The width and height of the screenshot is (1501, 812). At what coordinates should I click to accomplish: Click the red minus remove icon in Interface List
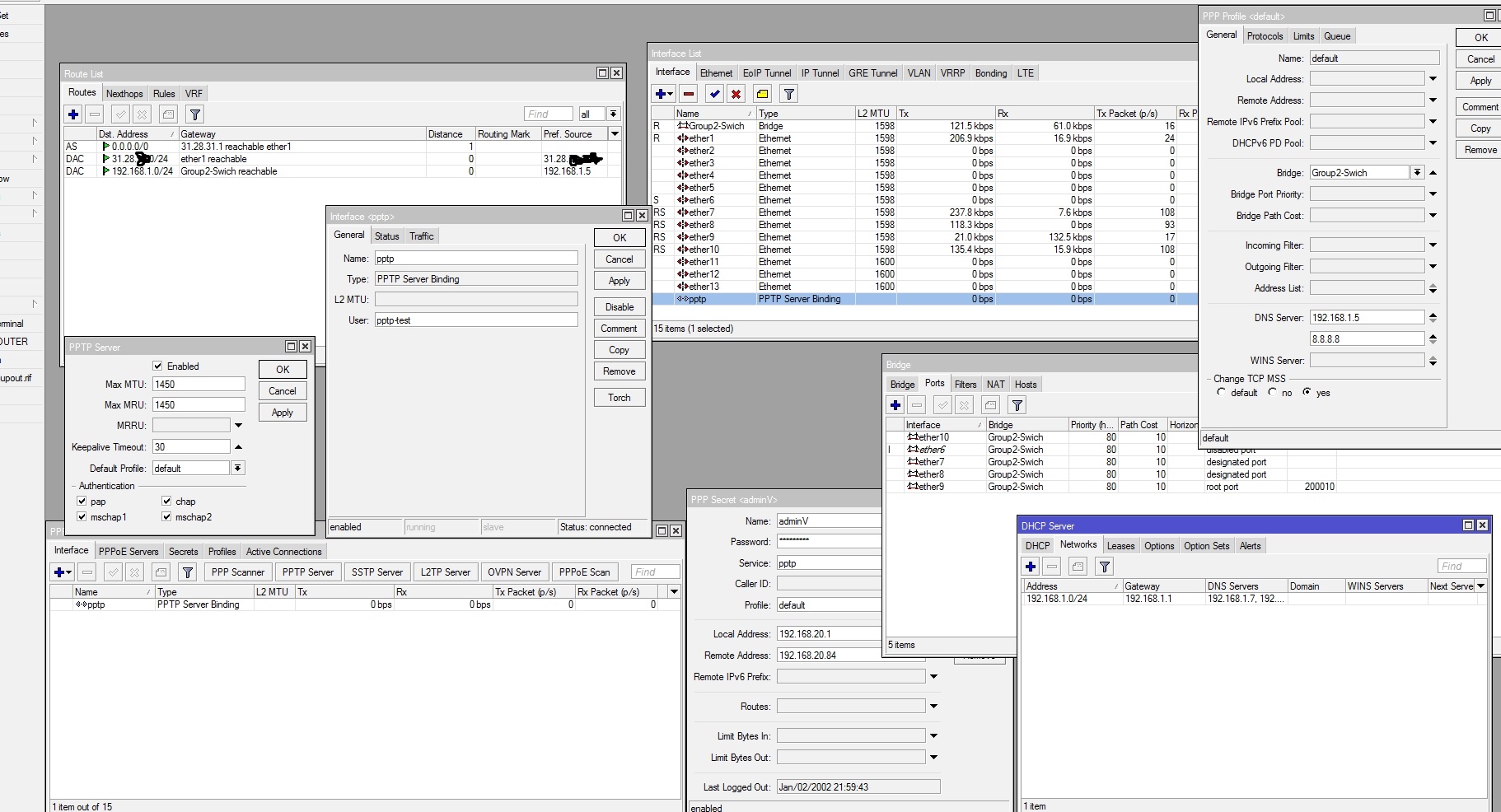tap(689, 94)
